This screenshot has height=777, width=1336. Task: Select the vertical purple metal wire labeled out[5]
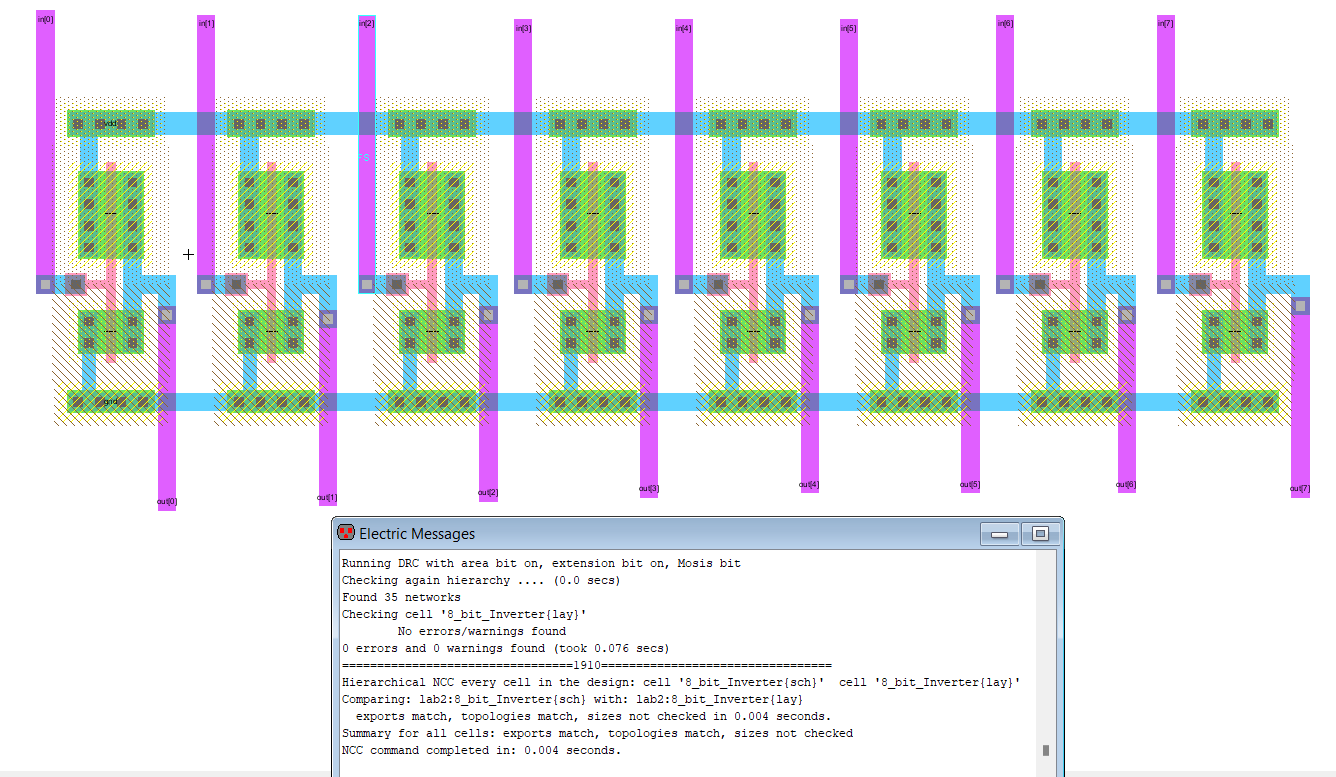point(970,400)
